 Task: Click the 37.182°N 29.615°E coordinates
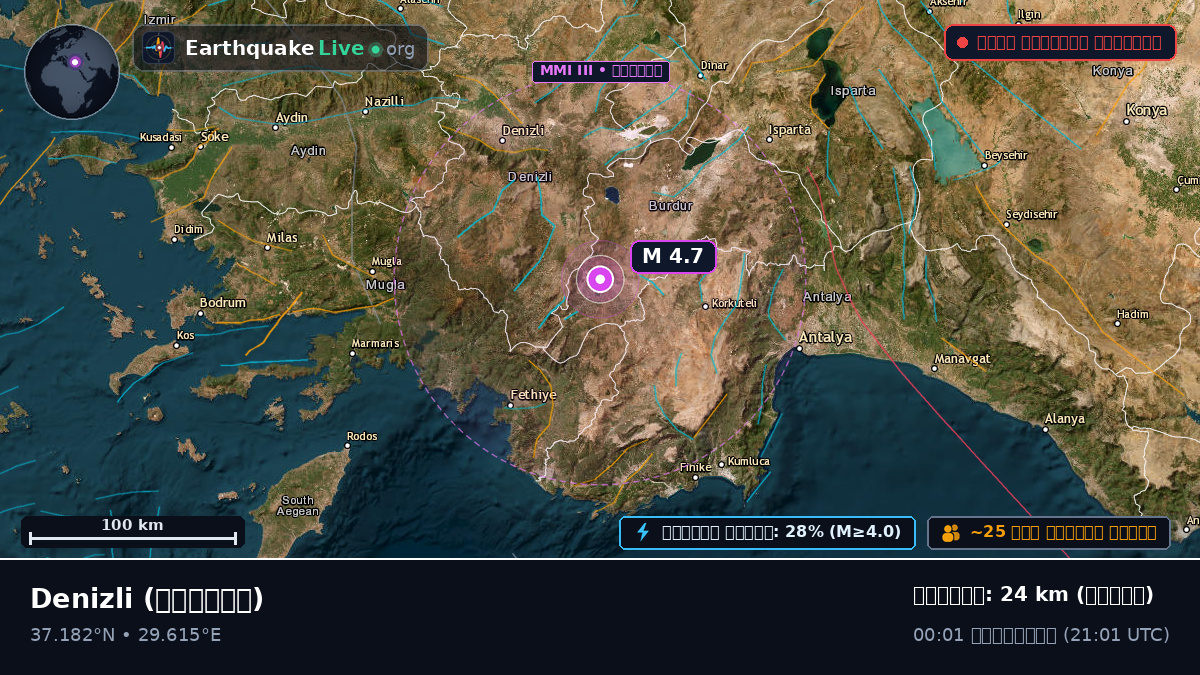(x=126, y=635)
